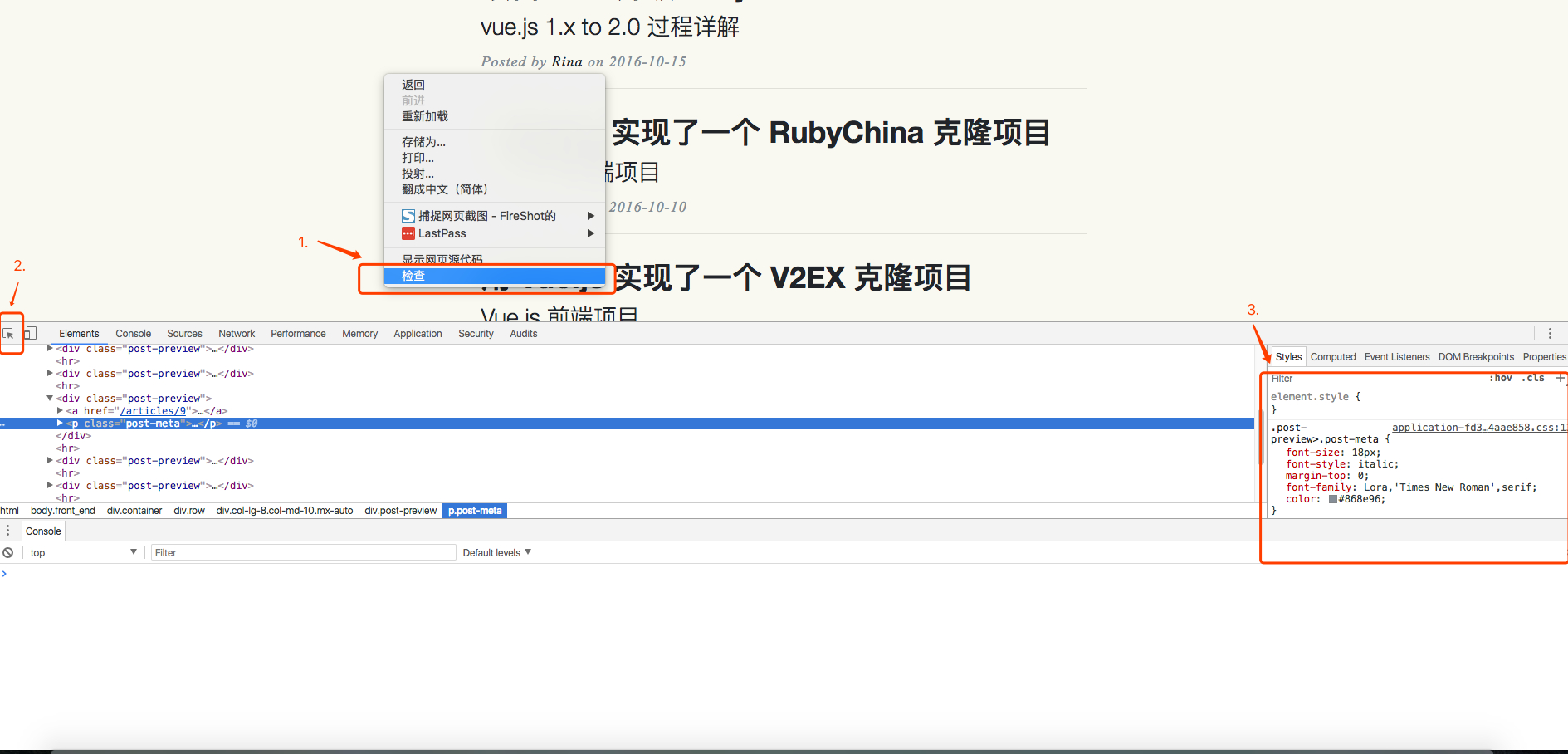The image size is (1568, 754).
Task: Open the Audits tab
Action: [523, 334]
